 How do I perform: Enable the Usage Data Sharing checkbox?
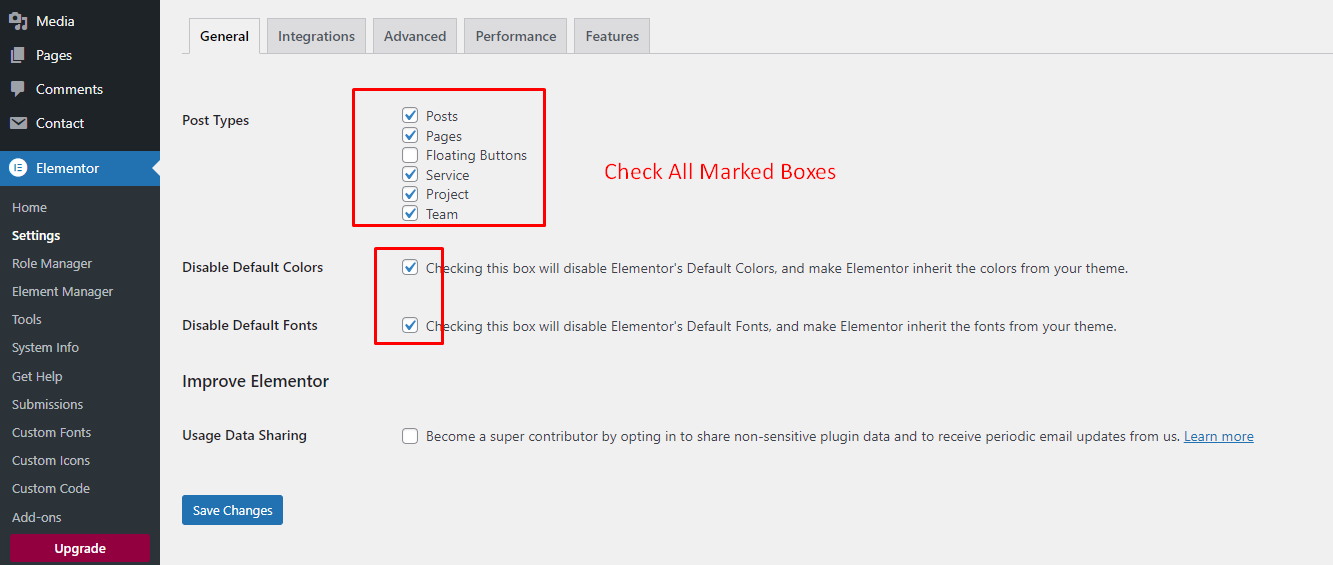point(410,436)
